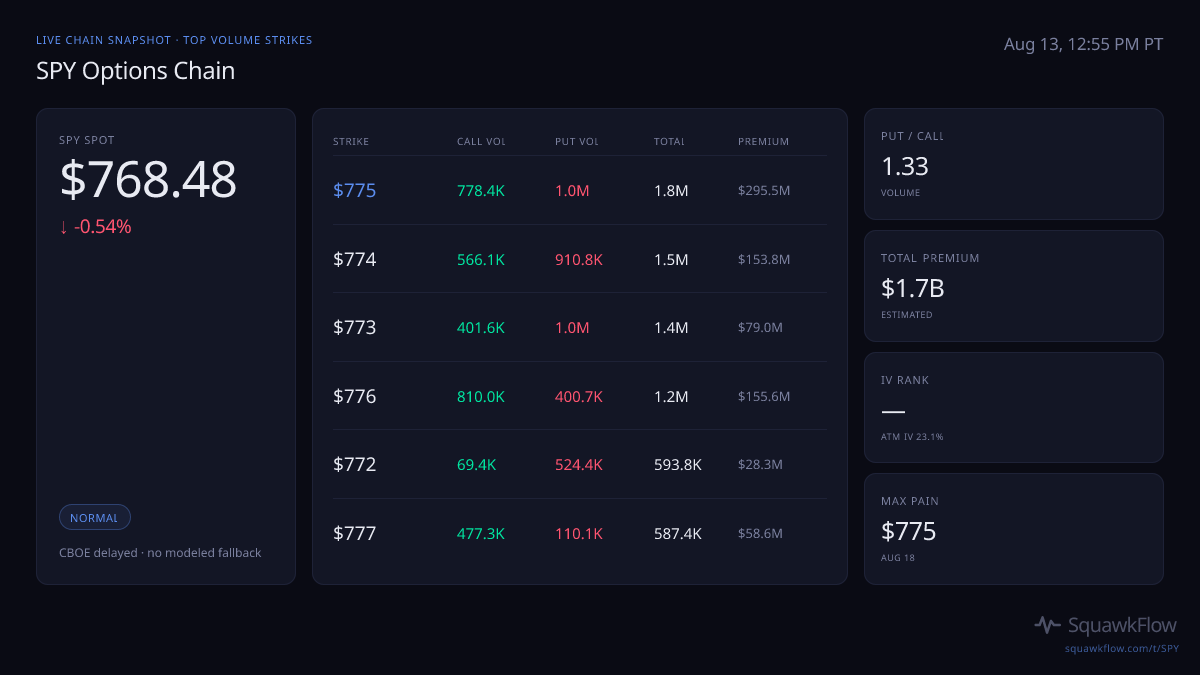This screenshot has width=1200, height=675.
Task: Click put volume 110.1K
Action: coord(579,533)
